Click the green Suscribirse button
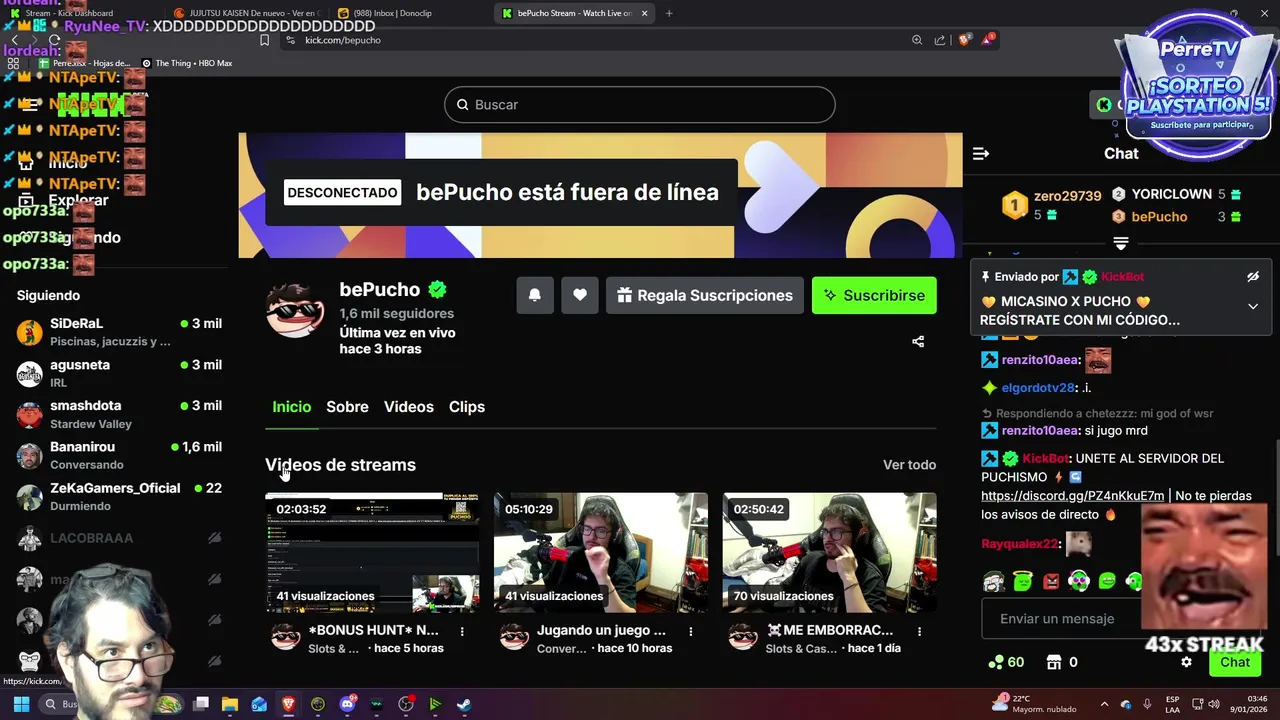This screenshot has height=720, width=1280. coord(874,295)
